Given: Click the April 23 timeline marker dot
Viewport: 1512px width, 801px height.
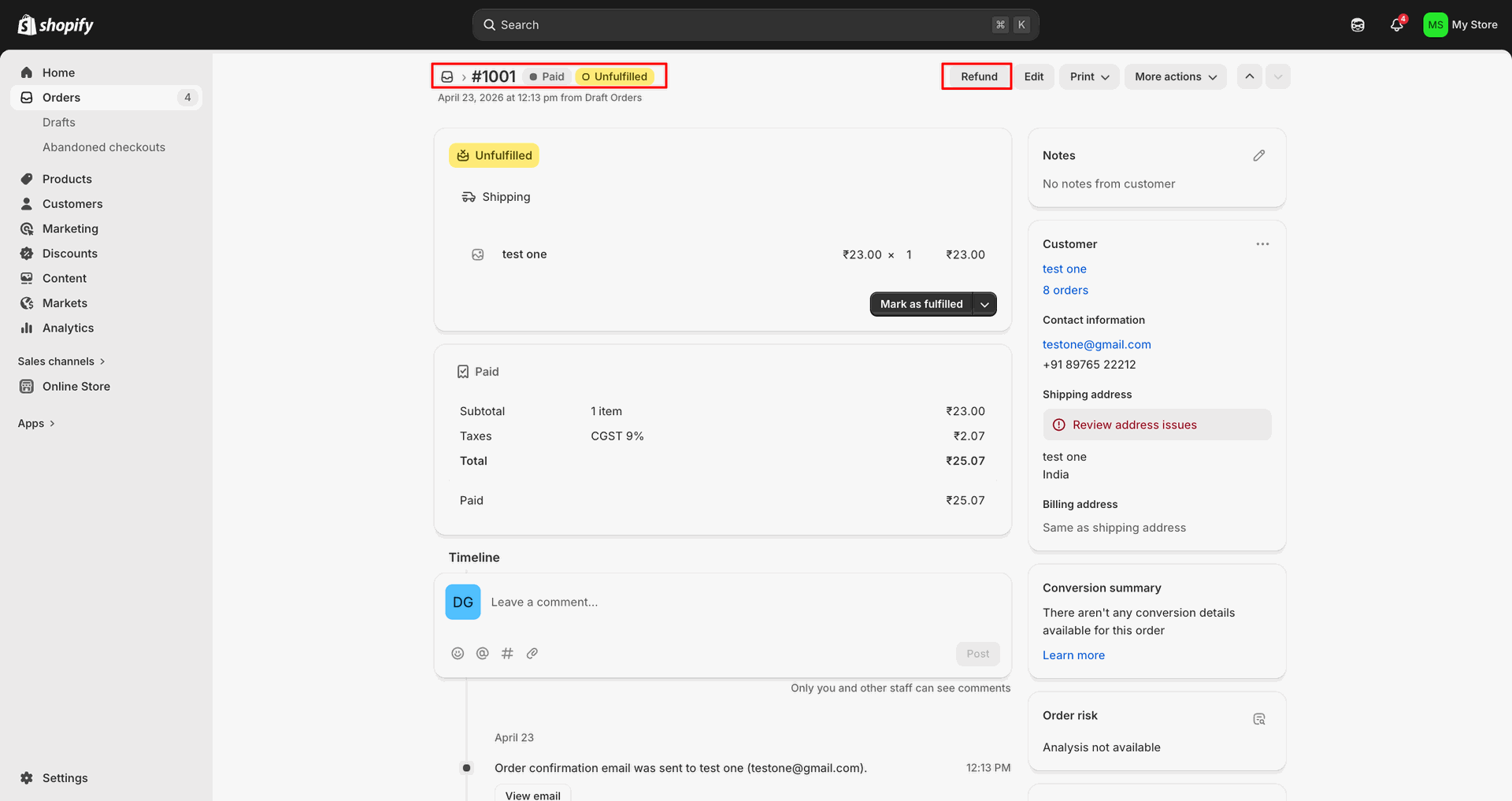Looking at the screenshot, I should coord(466,768).
